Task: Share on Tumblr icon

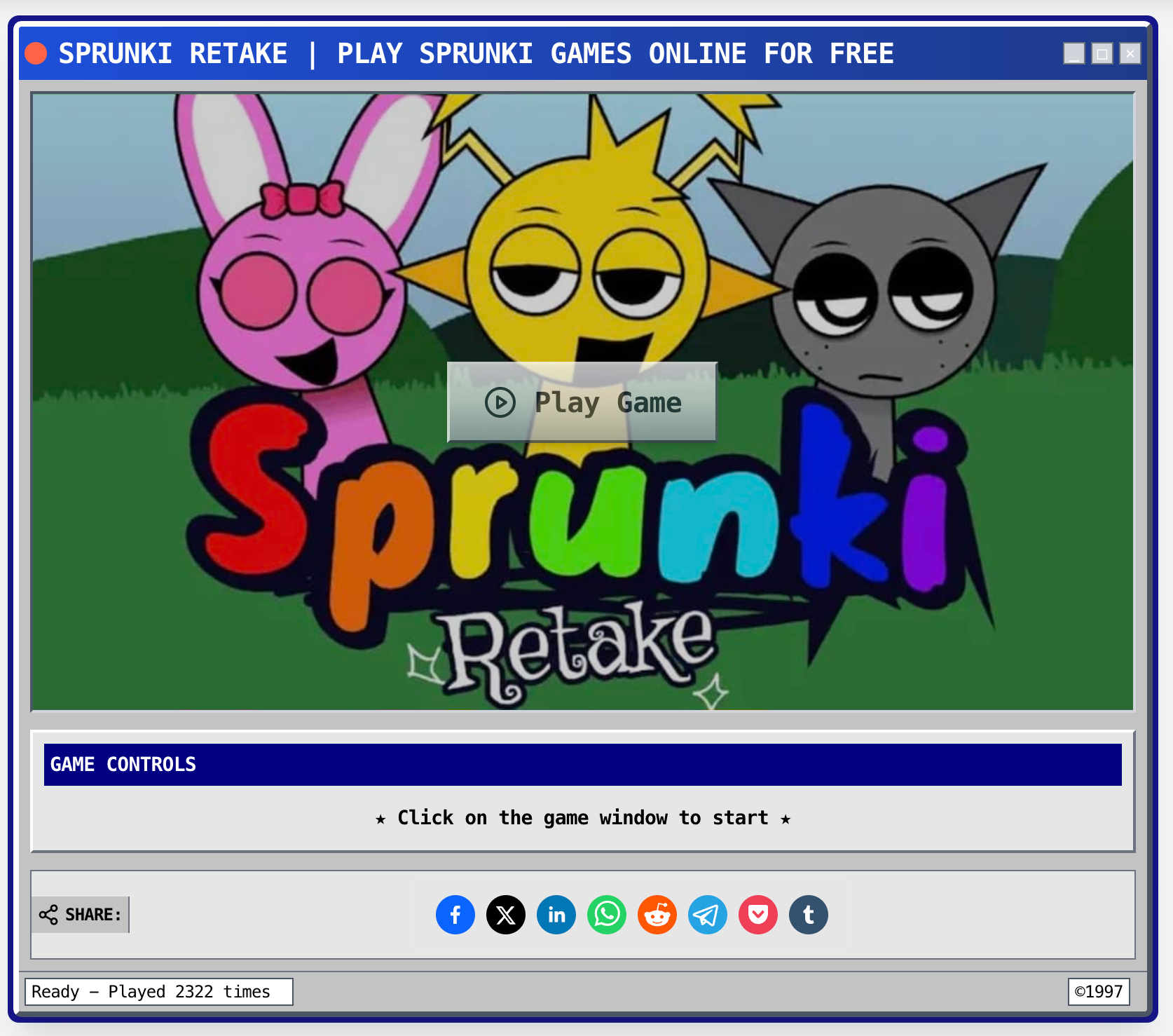Action: [809, 915]
